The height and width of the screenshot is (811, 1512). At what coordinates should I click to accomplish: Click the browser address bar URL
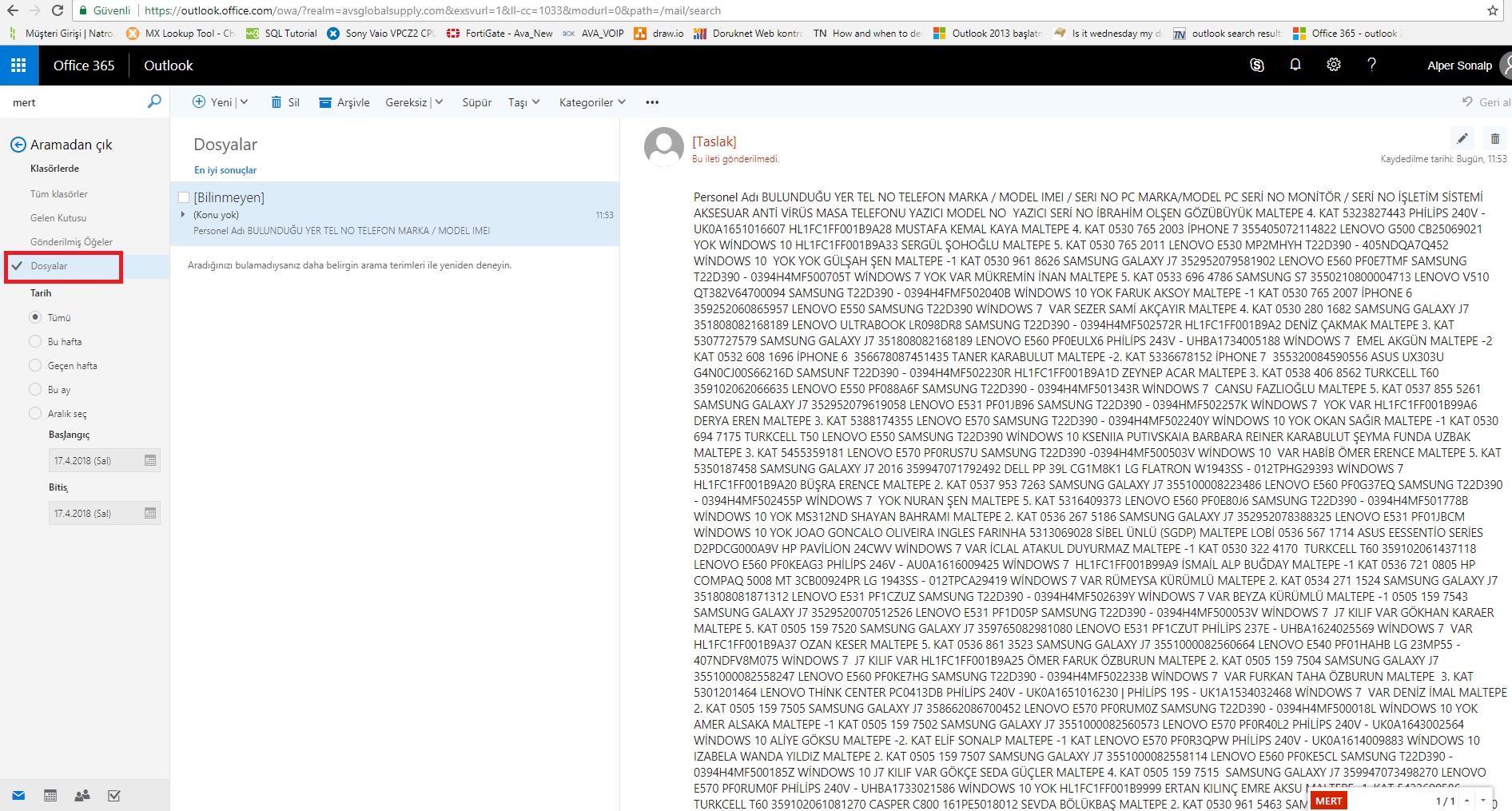432,10
